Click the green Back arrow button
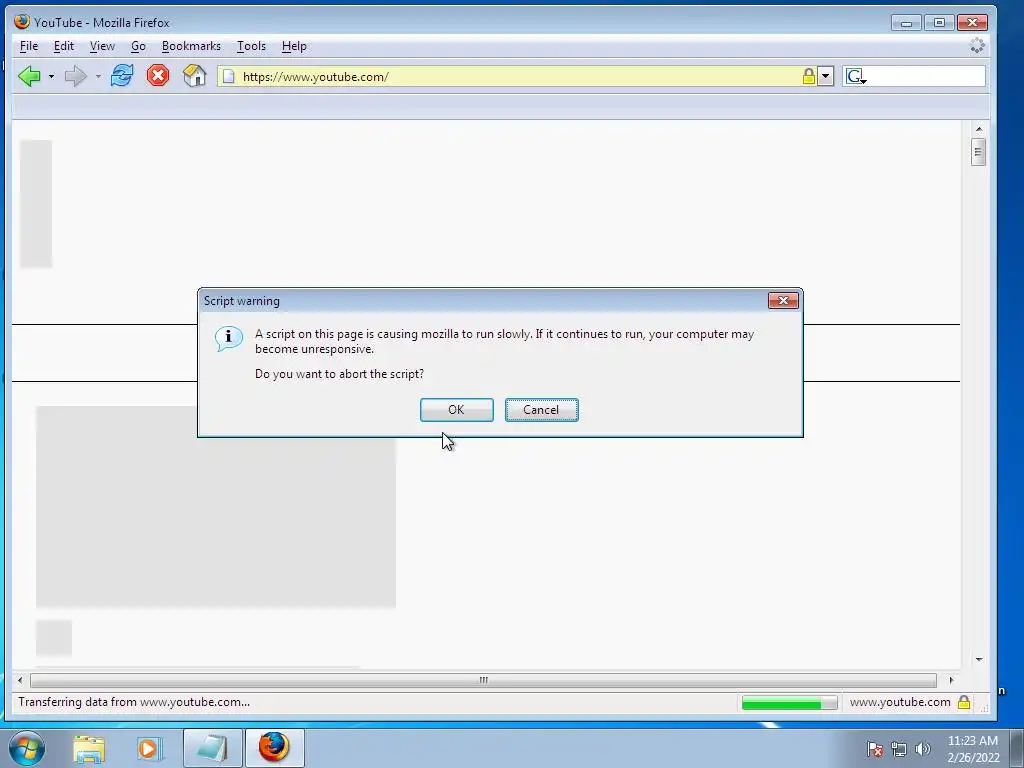The width and height of the screenshot is (1024, 768). point(29,76)
